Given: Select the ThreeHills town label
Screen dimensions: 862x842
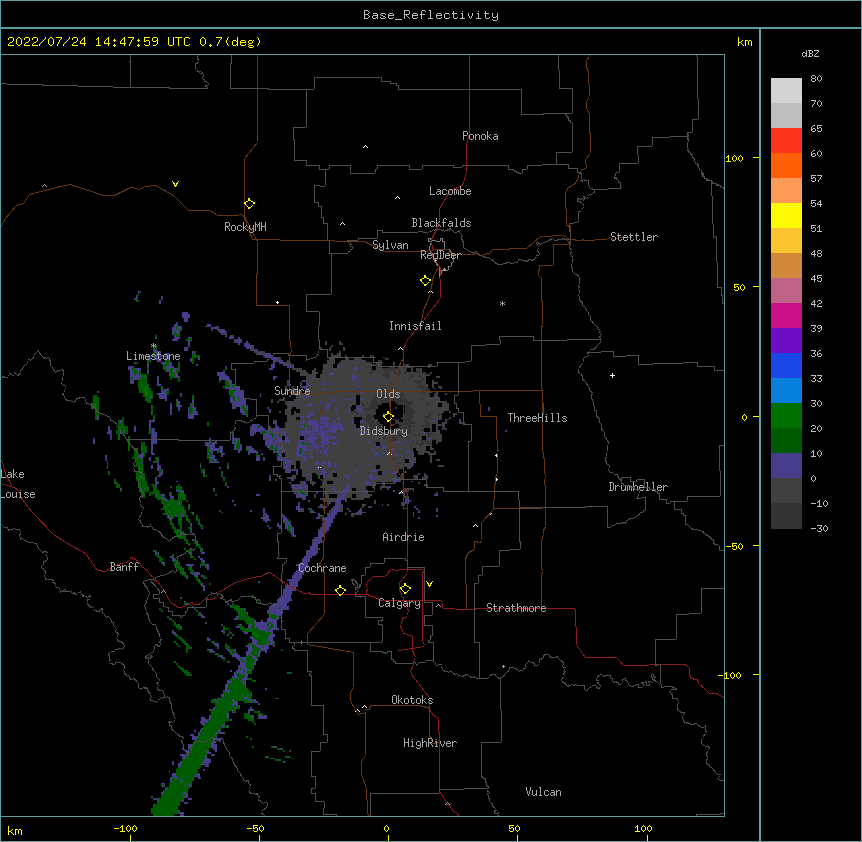Looking at the screenshot, I should (x=537, y=418).
